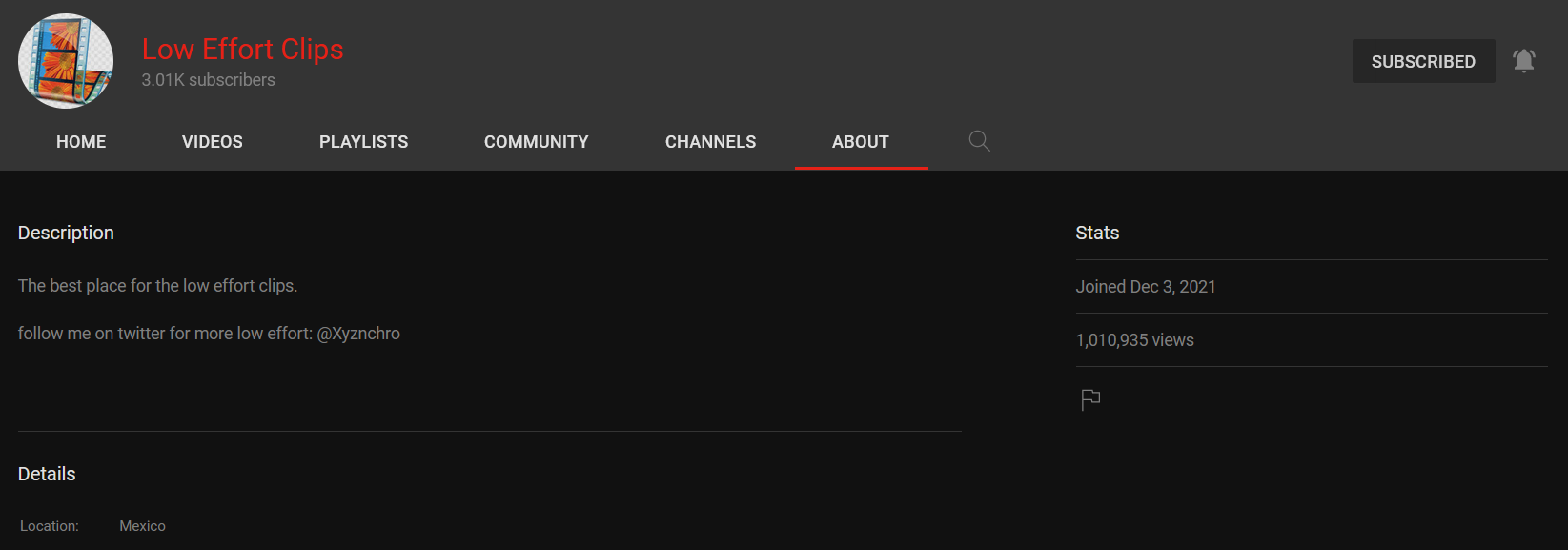Click the Mexico location value
Viewport: 1568px width, 550px height.
[x=142, y=526]
